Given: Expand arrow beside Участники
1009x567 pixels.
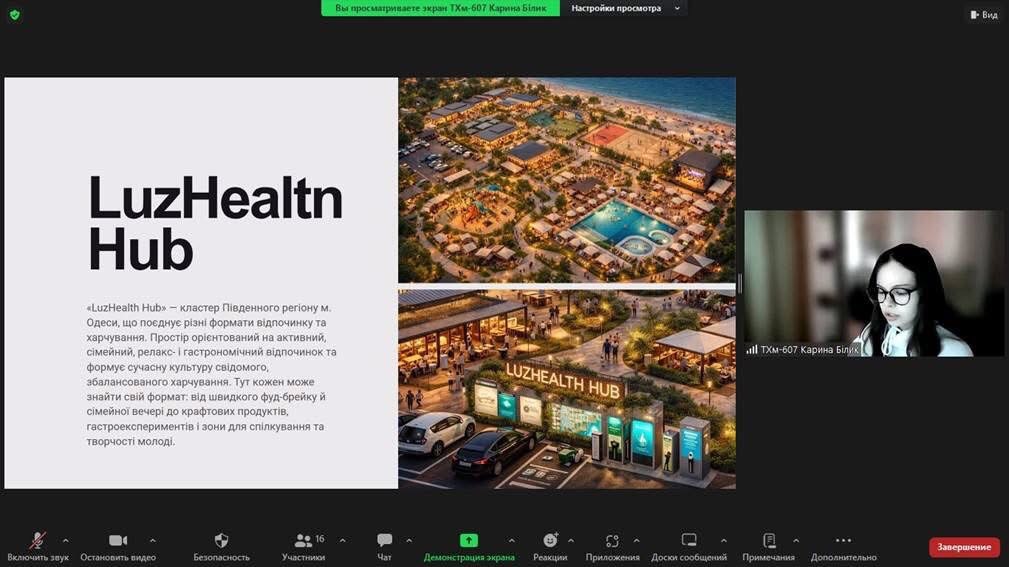Looking at the screenshot, I should (x=342, y=540).
